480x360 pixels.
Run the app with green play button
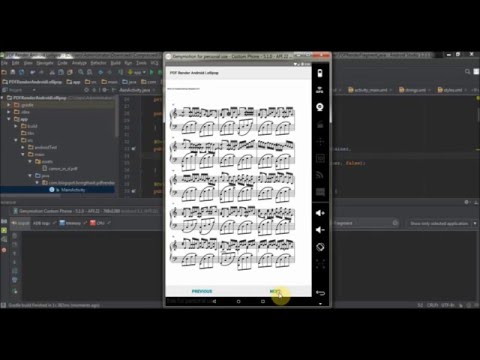[152, 72]
